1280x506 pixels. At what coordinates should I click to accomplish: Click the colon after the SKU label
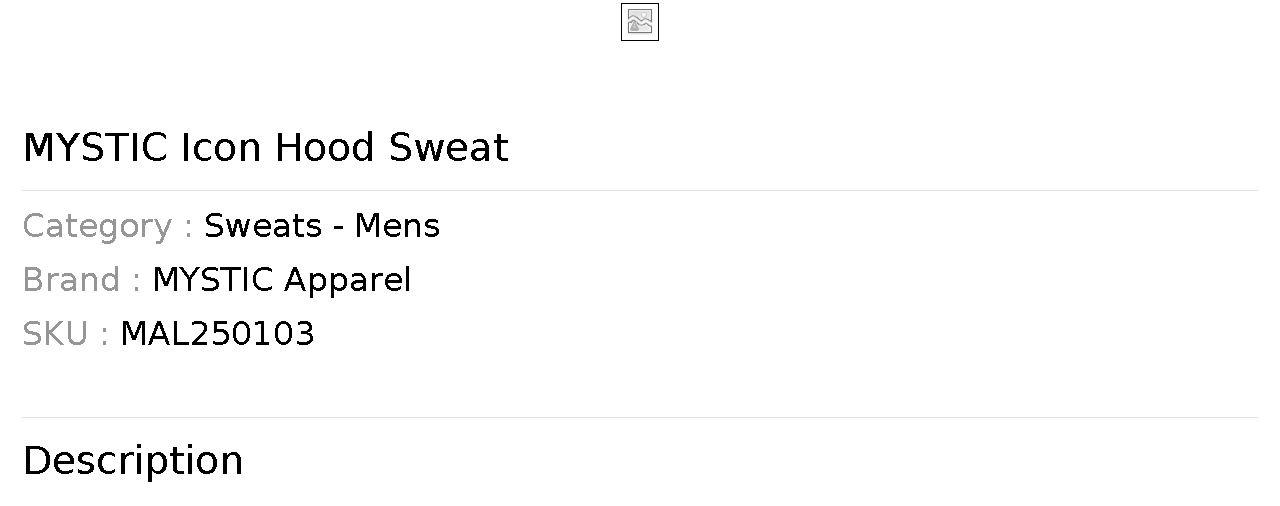coord(104,335)
